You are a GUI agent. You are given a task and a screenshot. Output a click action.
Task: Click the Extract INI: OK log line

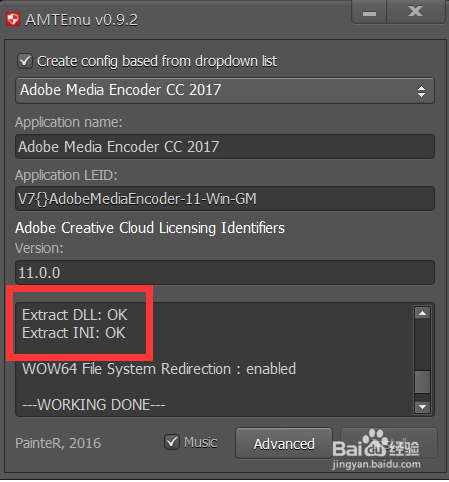coord(74,333)
